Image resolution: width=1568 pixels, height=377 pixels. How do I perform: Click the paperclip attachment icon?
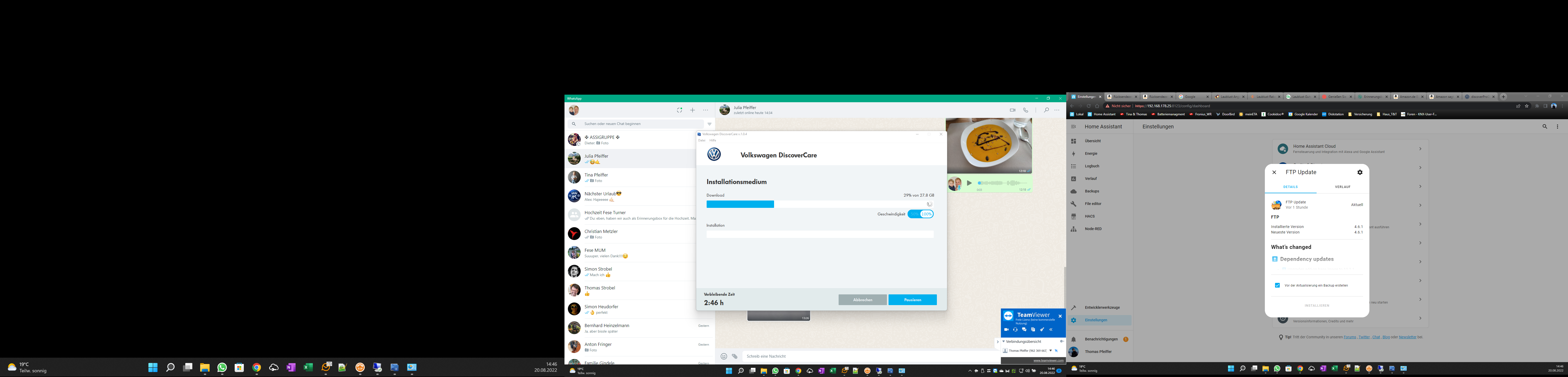pos(735,356)
